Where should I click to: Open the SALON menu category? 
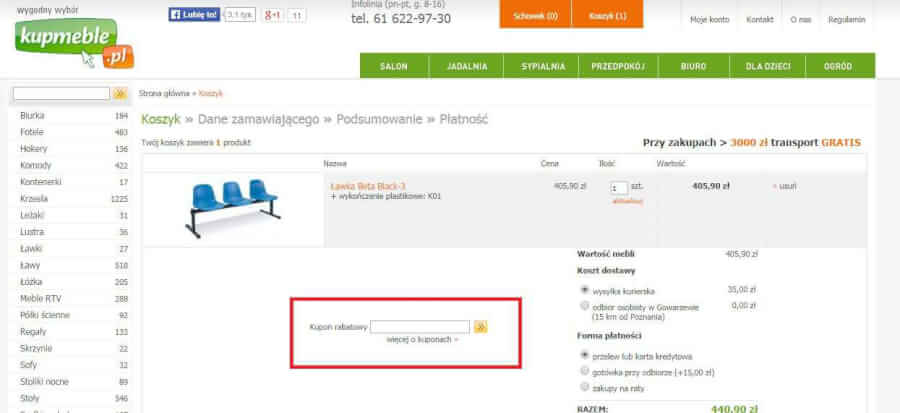[394, 66]
